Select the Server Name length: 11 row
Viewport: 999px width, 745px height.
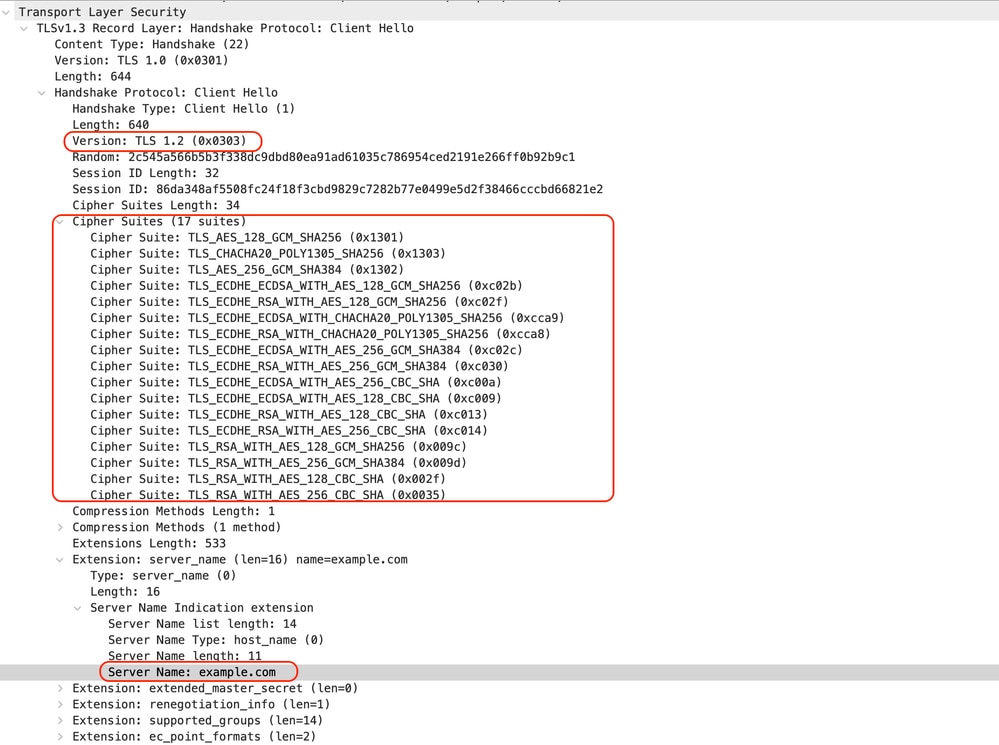185,656
